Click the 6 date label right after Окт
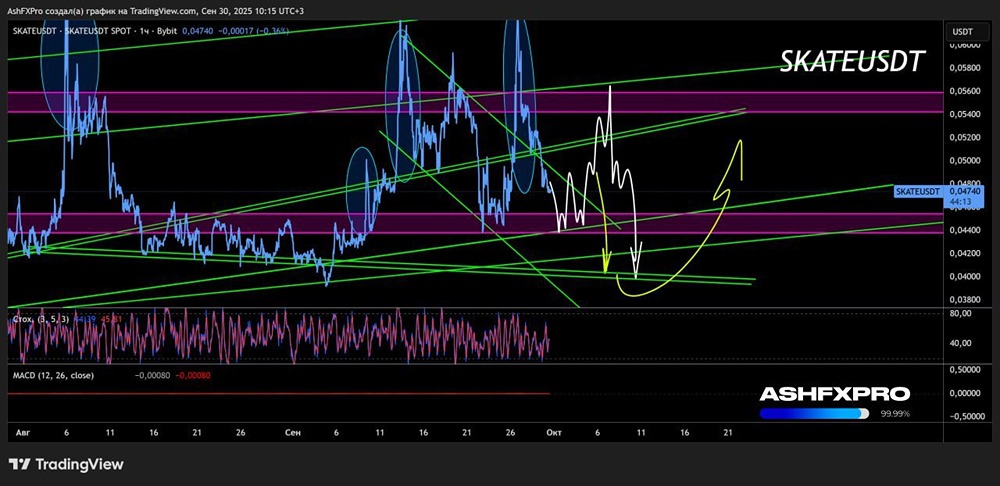 click(597, 432)
